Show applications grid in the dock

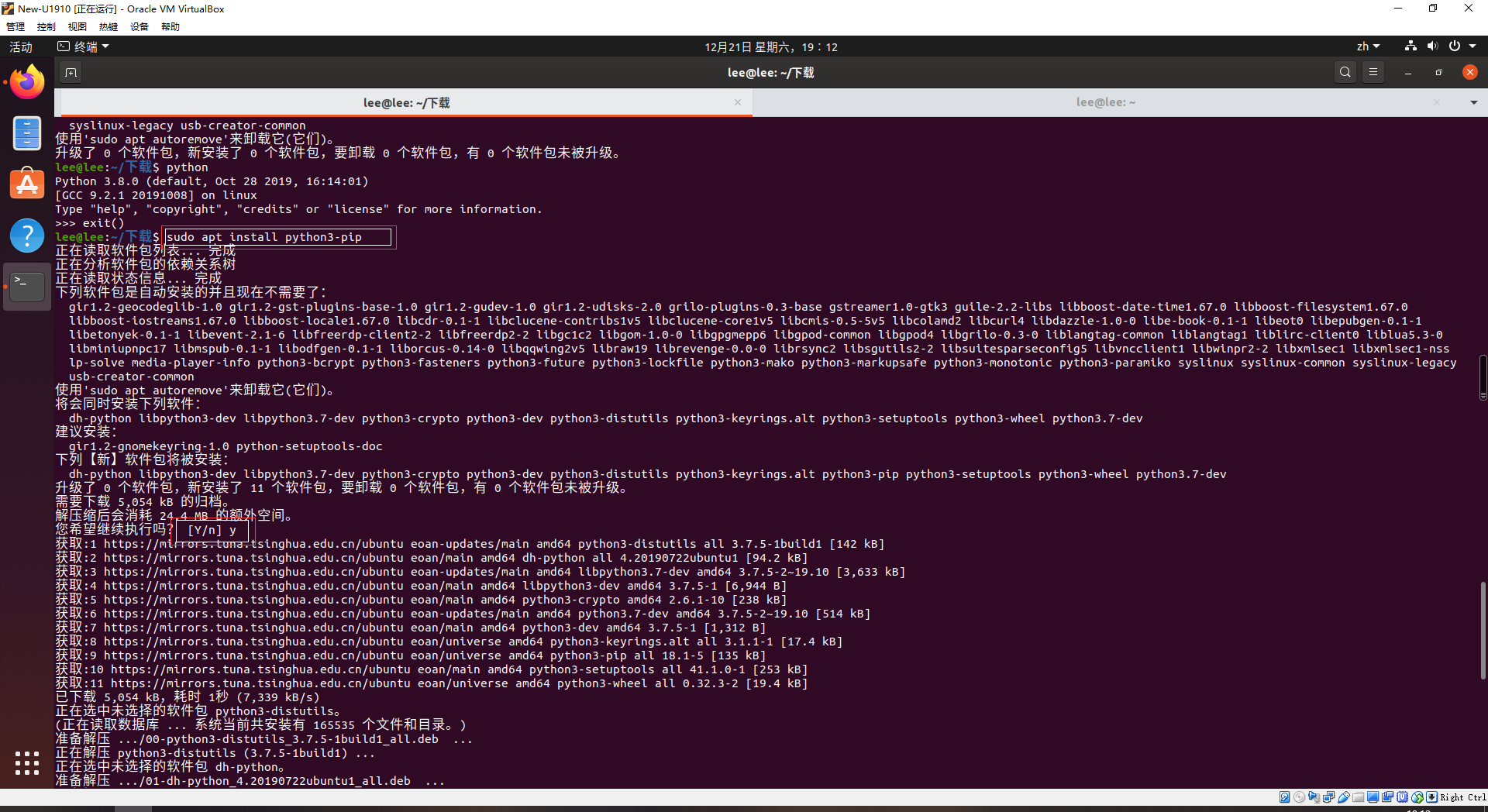pos(27,763)
